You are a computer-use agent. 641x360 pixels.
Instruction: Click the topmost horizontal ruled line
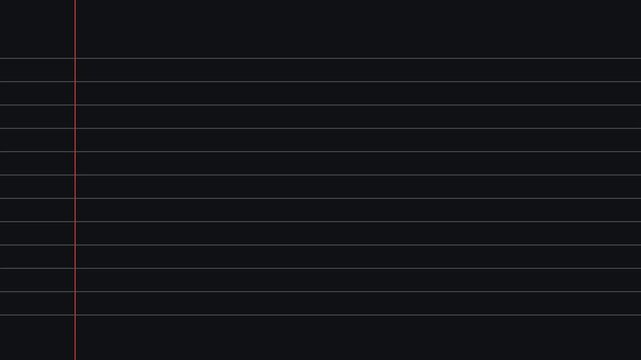(320, 58)
